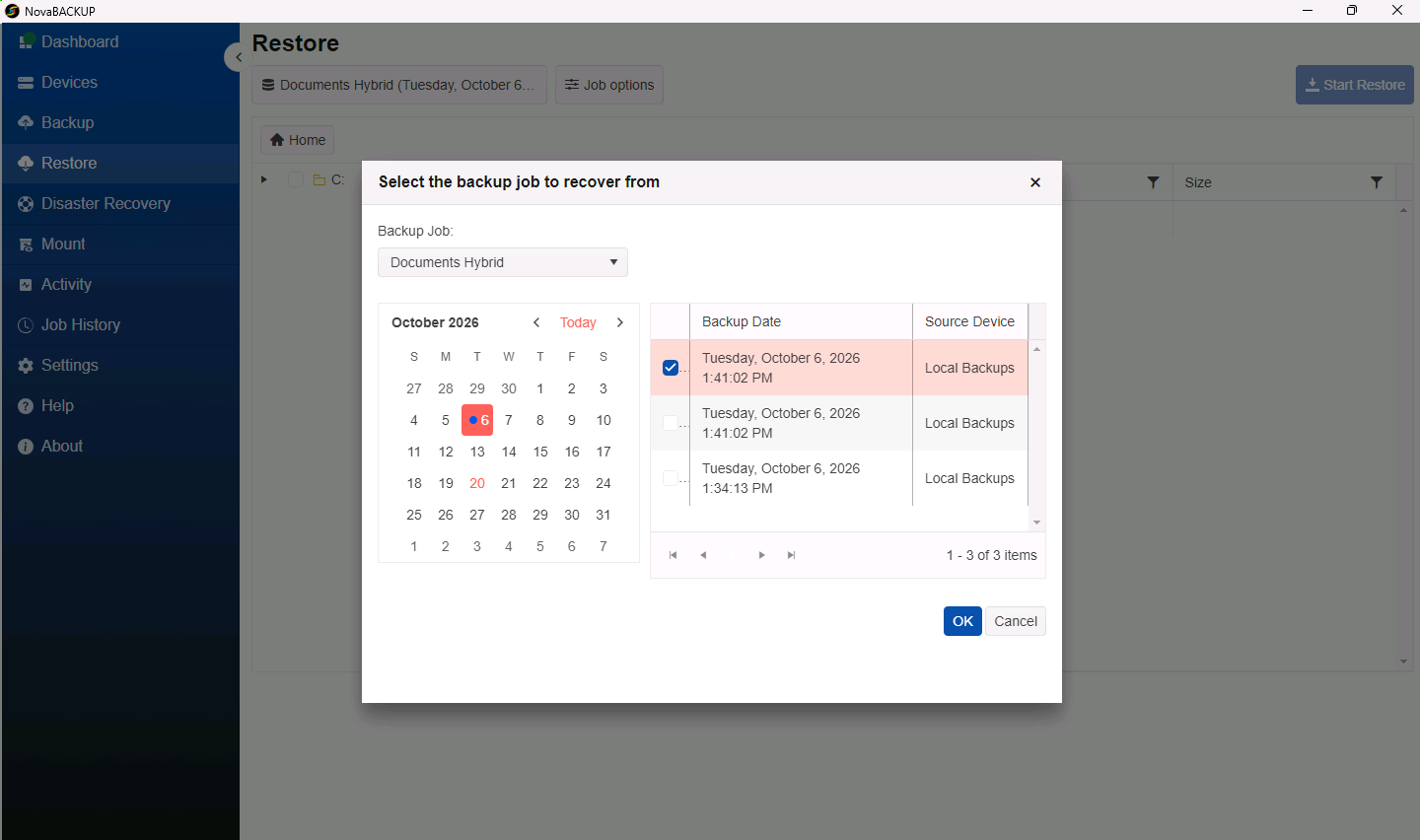Select Disaster Recovery in the sidebar
The height and width of the screenshot is (840, 1420).
tap(119, 204)
